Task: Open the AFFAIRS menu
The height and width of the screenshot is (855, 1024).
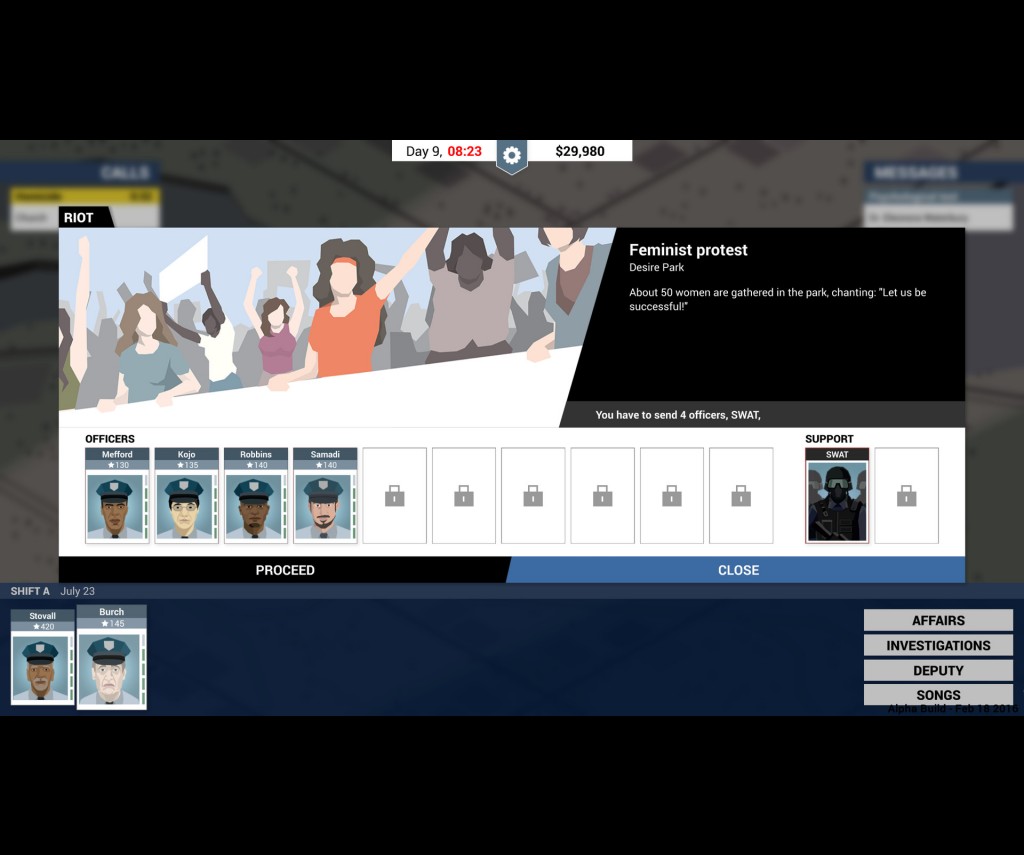Action: [938, 621]
